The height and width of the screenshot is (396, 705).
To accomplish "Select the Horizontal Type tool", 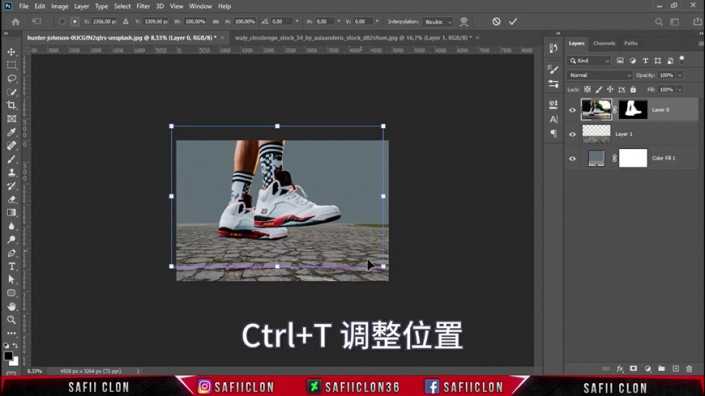I will click(x=12, y=266).
